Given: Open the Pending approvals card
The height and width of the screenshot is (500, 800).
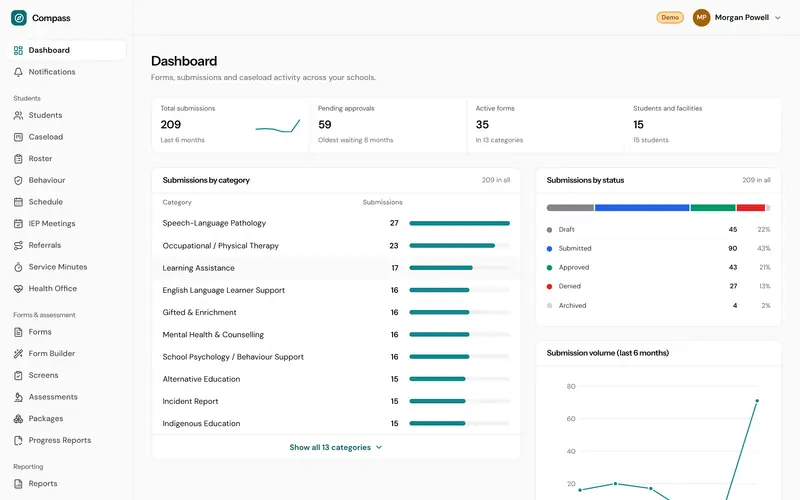Looking at the screenshot, I should click(388, 125).
